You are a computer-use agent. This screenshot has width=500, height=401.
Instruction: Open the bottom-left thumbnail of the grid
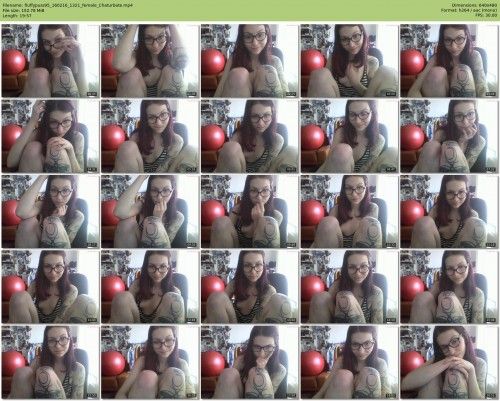[x=50, y=362]
